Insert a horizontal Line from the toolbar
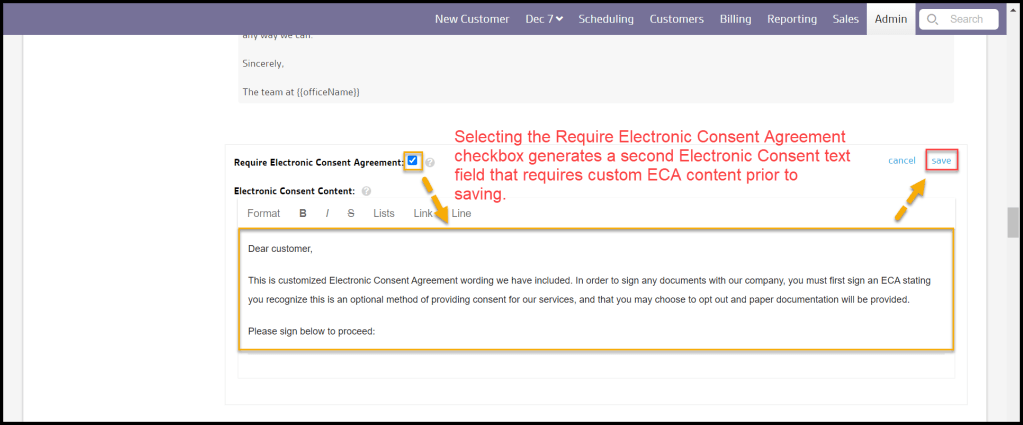 pos(461,213)
